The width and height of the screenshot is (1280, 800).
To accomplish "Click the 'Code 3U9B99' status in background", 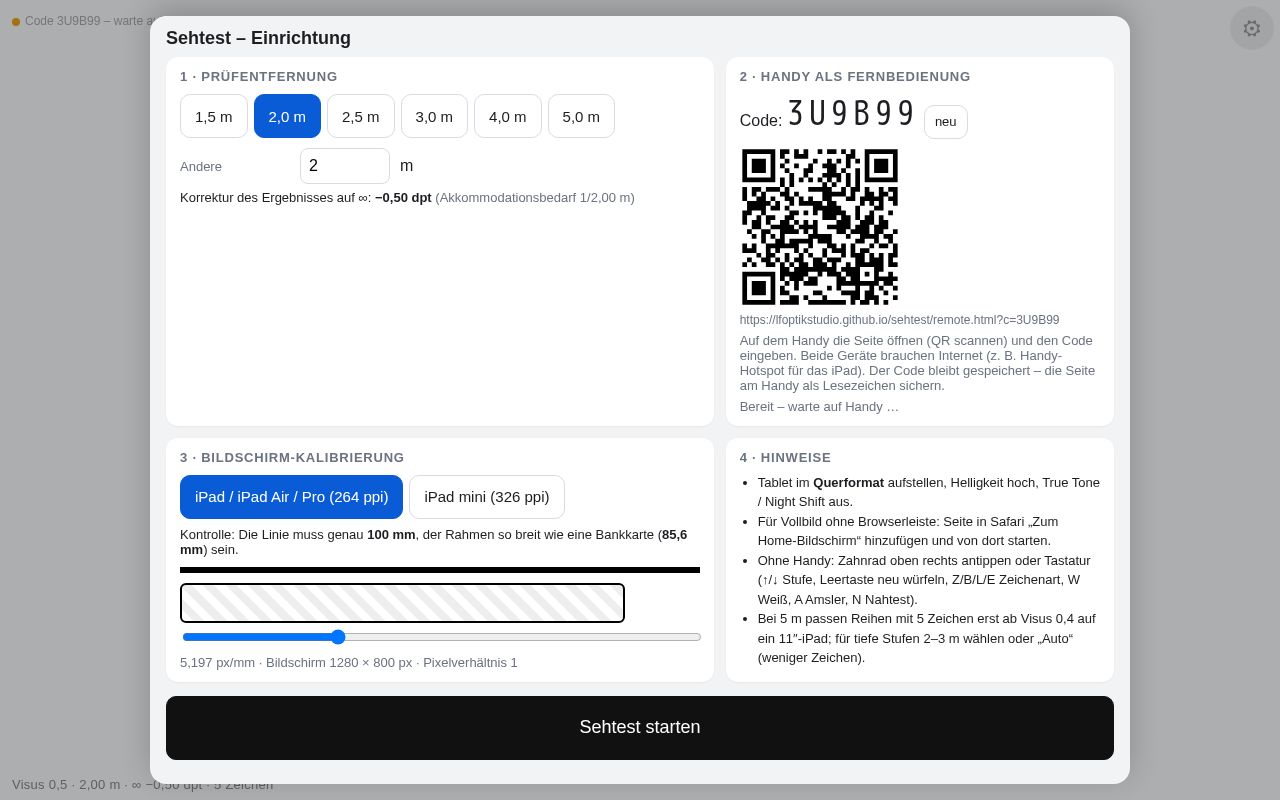I will pyautogui.click(x=82, y=21).
